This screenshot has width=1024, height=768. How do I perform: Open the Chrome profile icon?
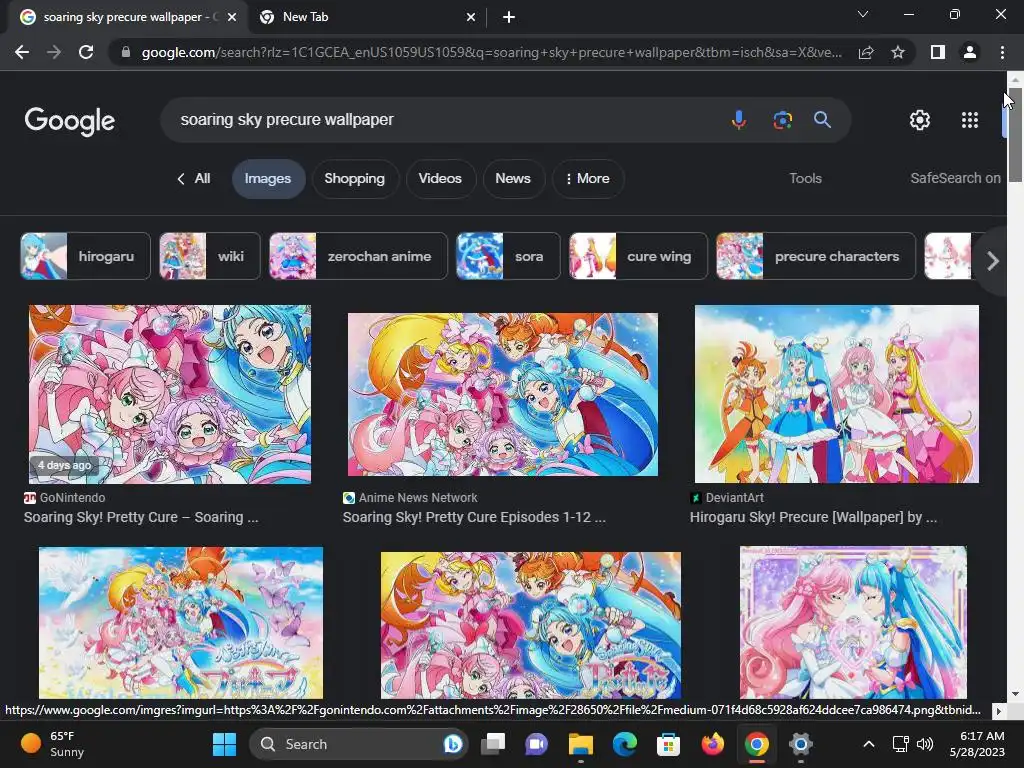click(970, 52)
